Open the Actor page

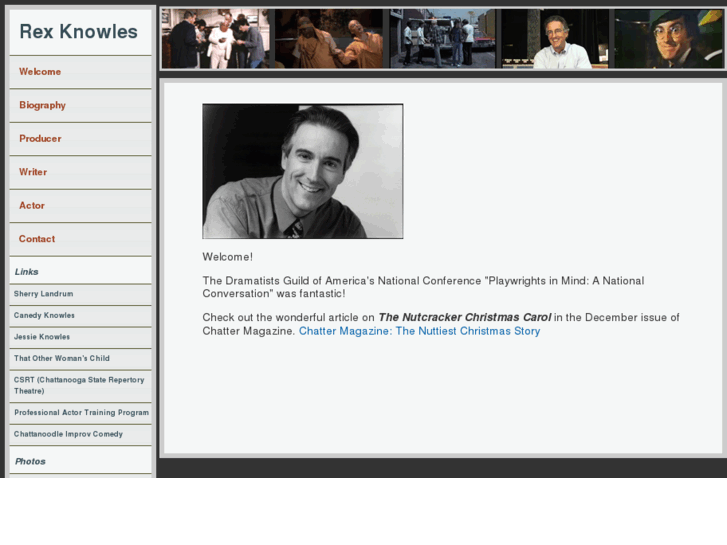(x=80, y=205)
